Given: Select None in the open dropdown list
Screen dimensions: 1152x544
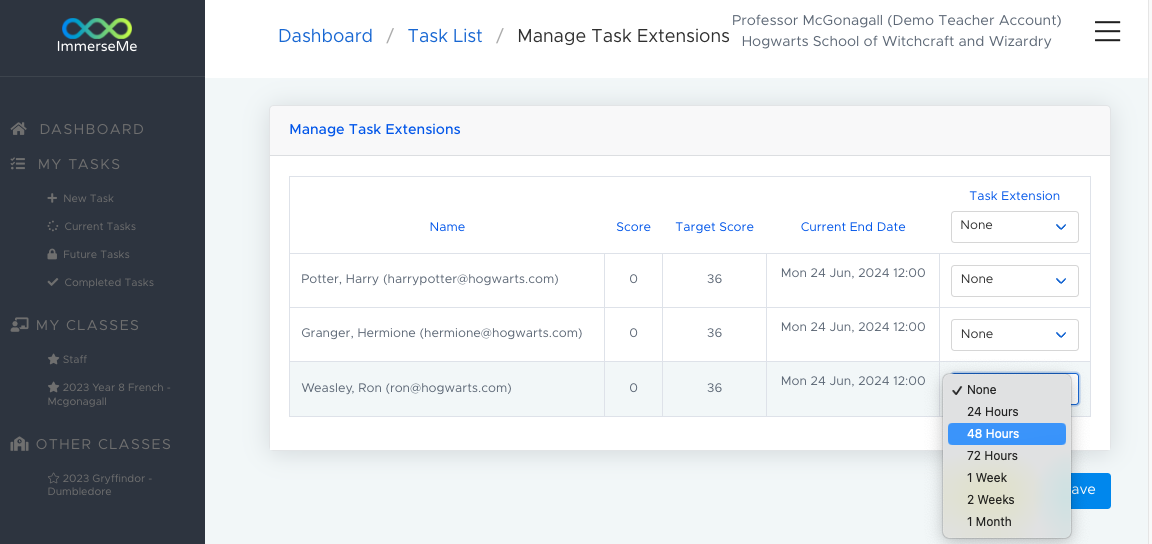Looking at the screenshot, I should click(x=1007, y=390).
